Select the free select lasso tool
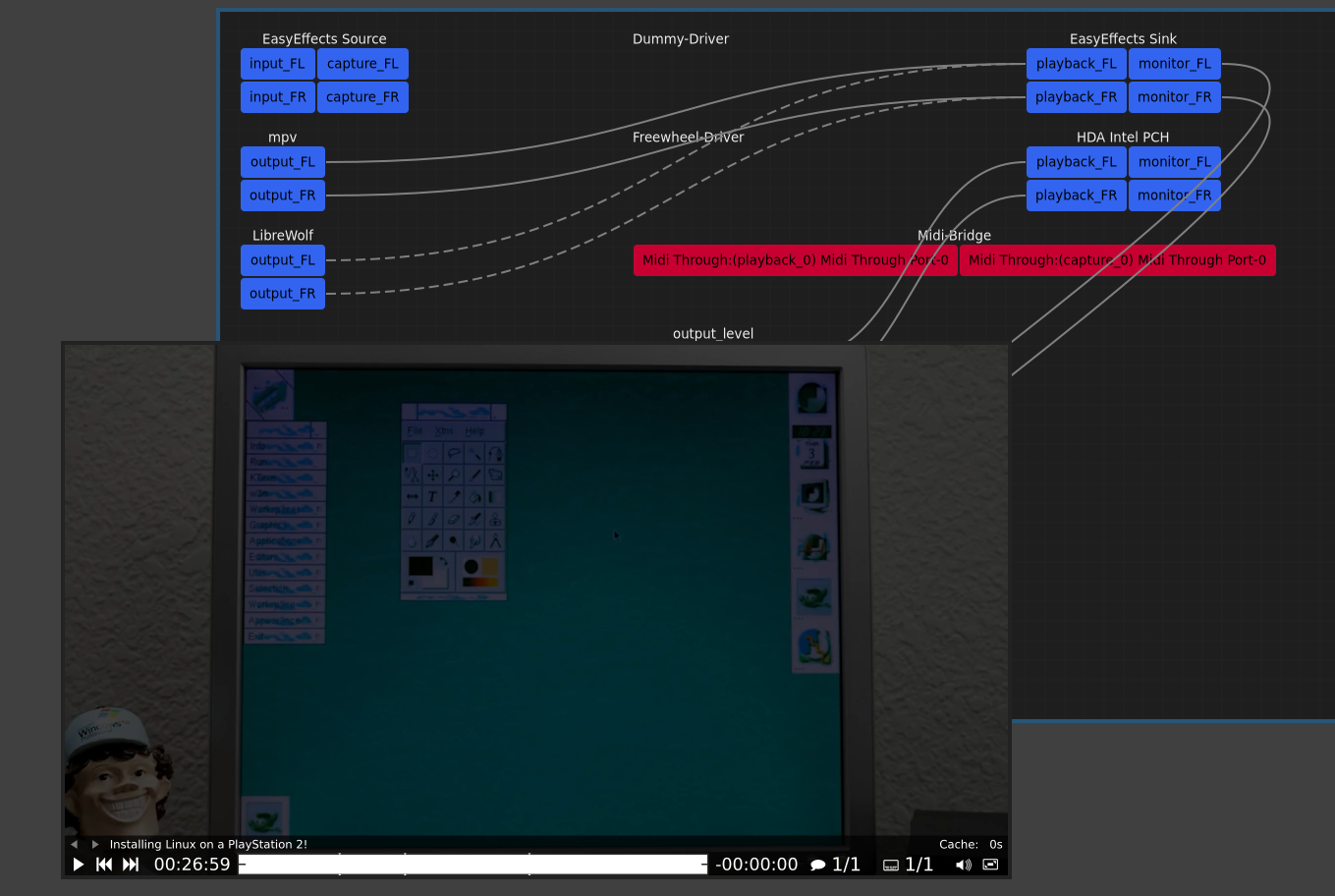Viewport: 1335px width, 896px height. click(453, 453)
